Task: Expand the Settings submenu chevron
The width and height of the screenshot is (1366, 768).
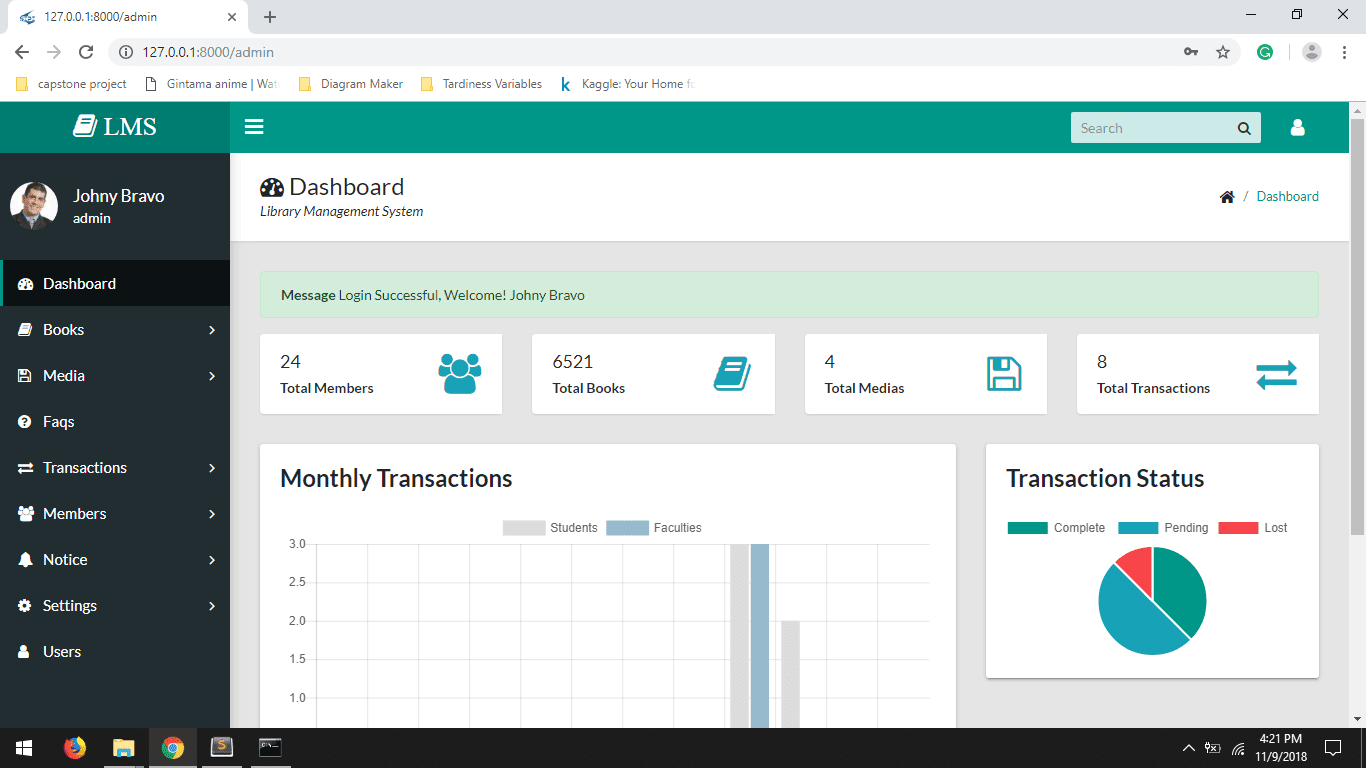Action: (211, 605)
